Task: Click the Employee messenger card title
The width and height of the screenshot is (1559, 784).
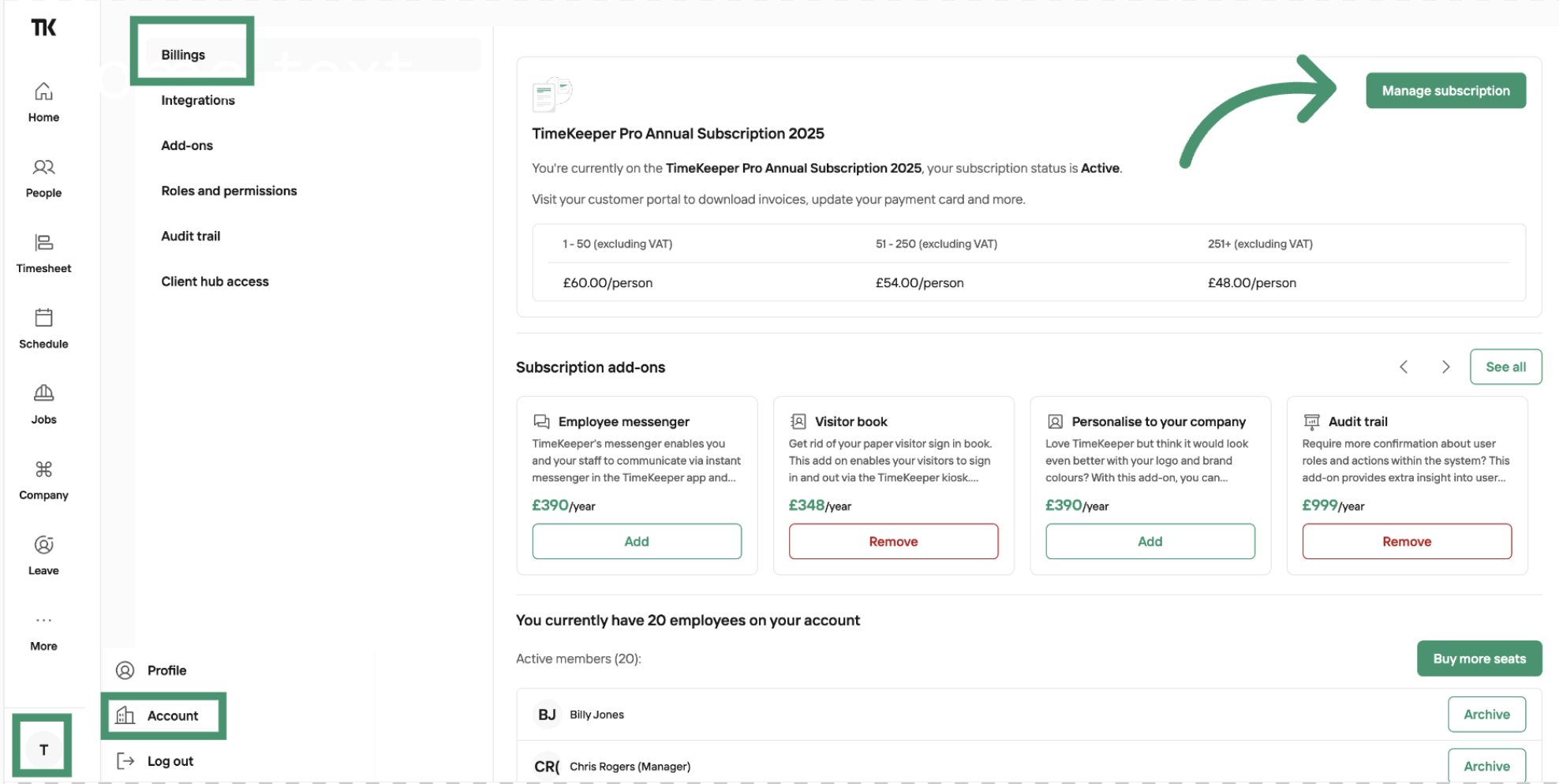Action: coord(623,421)
